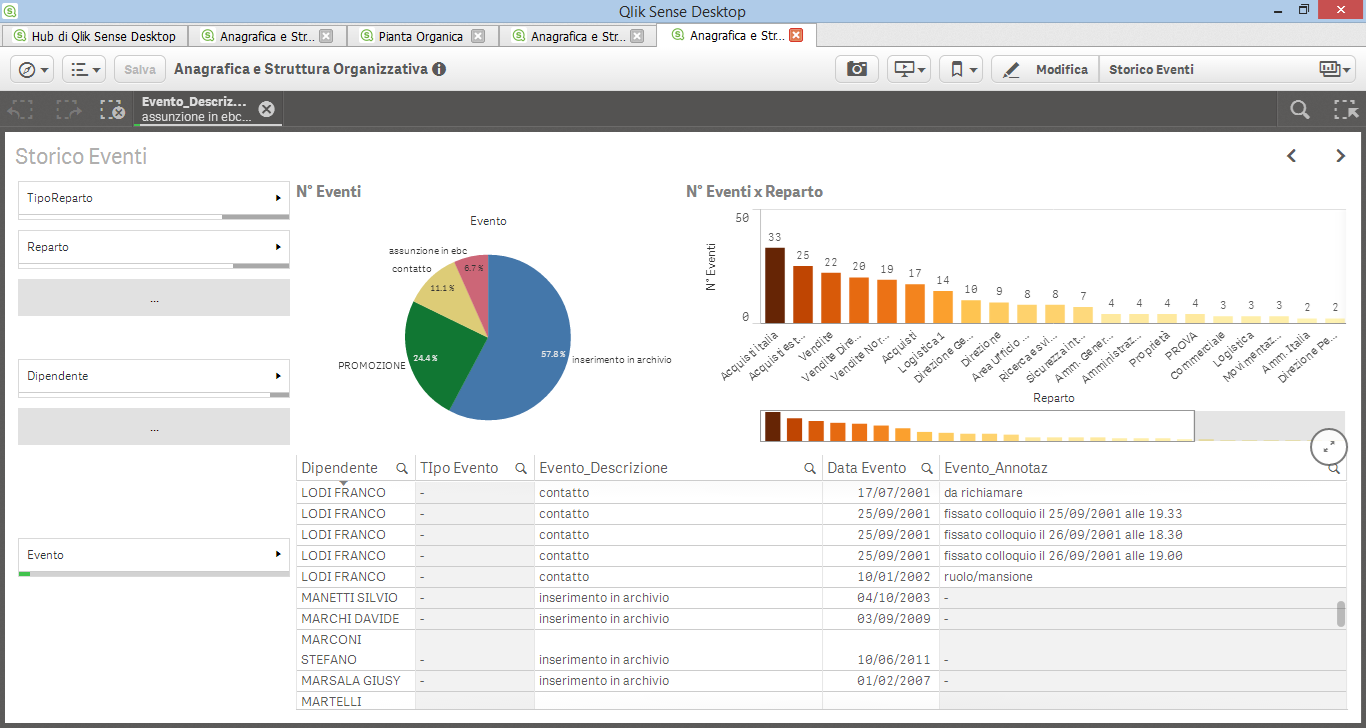Select the Vendite bar with value 22
This screenshot has height=728, width=1366.
pyautogui.click(x=830, y=298)
